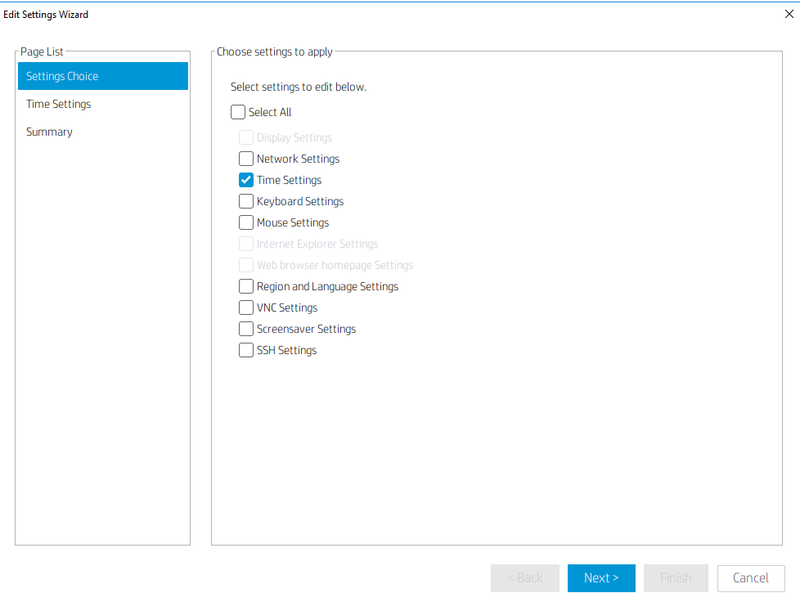Check the Select All checkbox

point(238,113)
